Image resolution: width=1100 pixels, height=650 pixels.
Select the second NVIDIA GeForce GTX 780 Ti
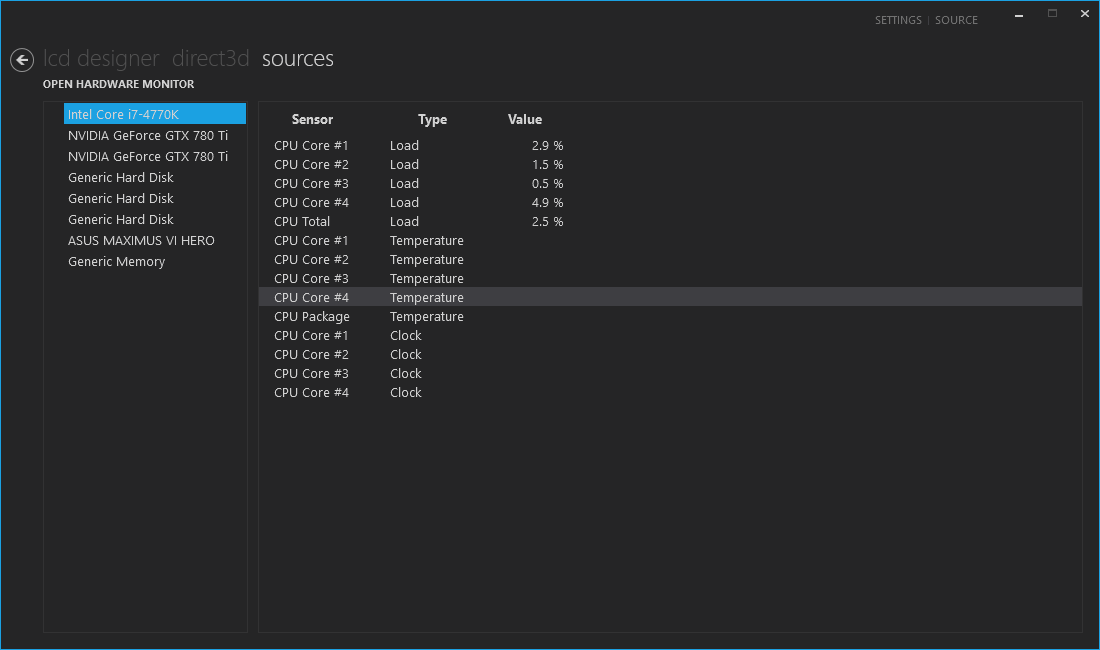click(x=155, y=156)
